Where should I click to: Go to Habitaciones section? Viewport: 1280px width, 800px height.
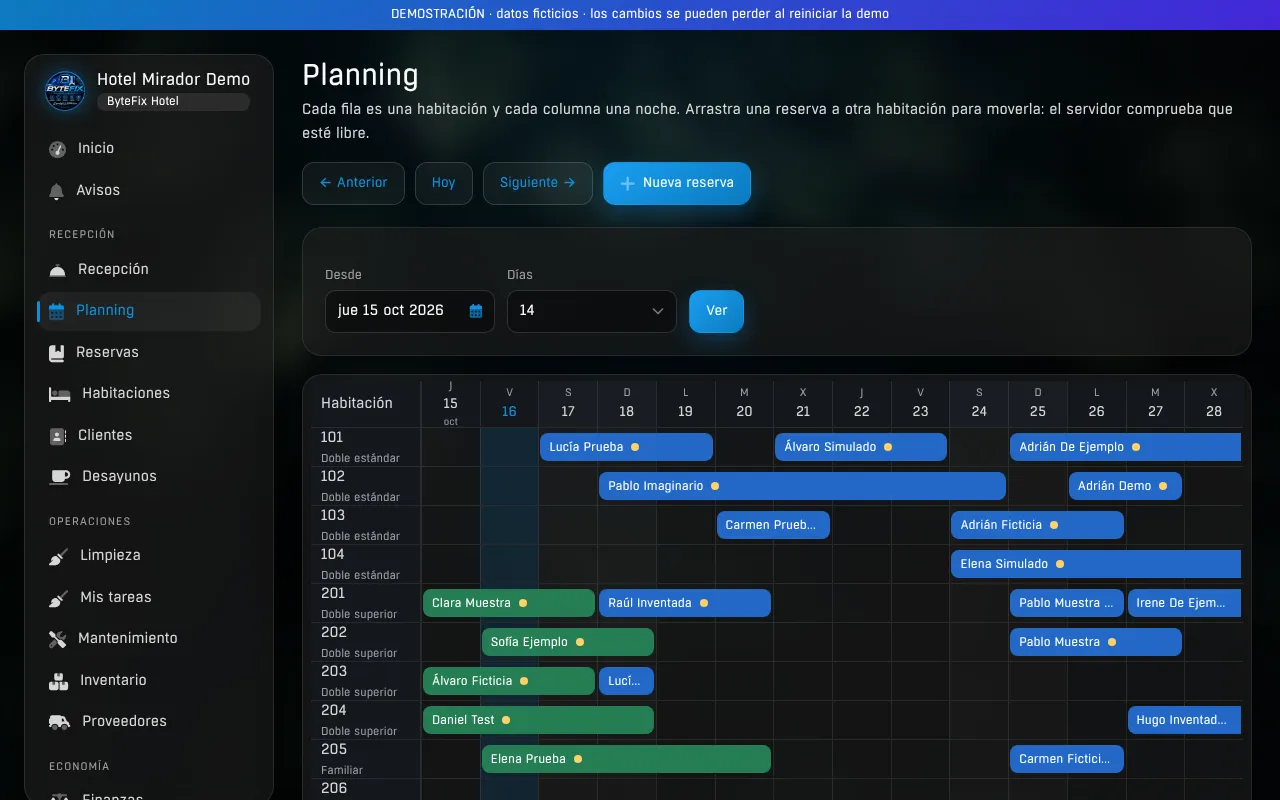point(149,394)
